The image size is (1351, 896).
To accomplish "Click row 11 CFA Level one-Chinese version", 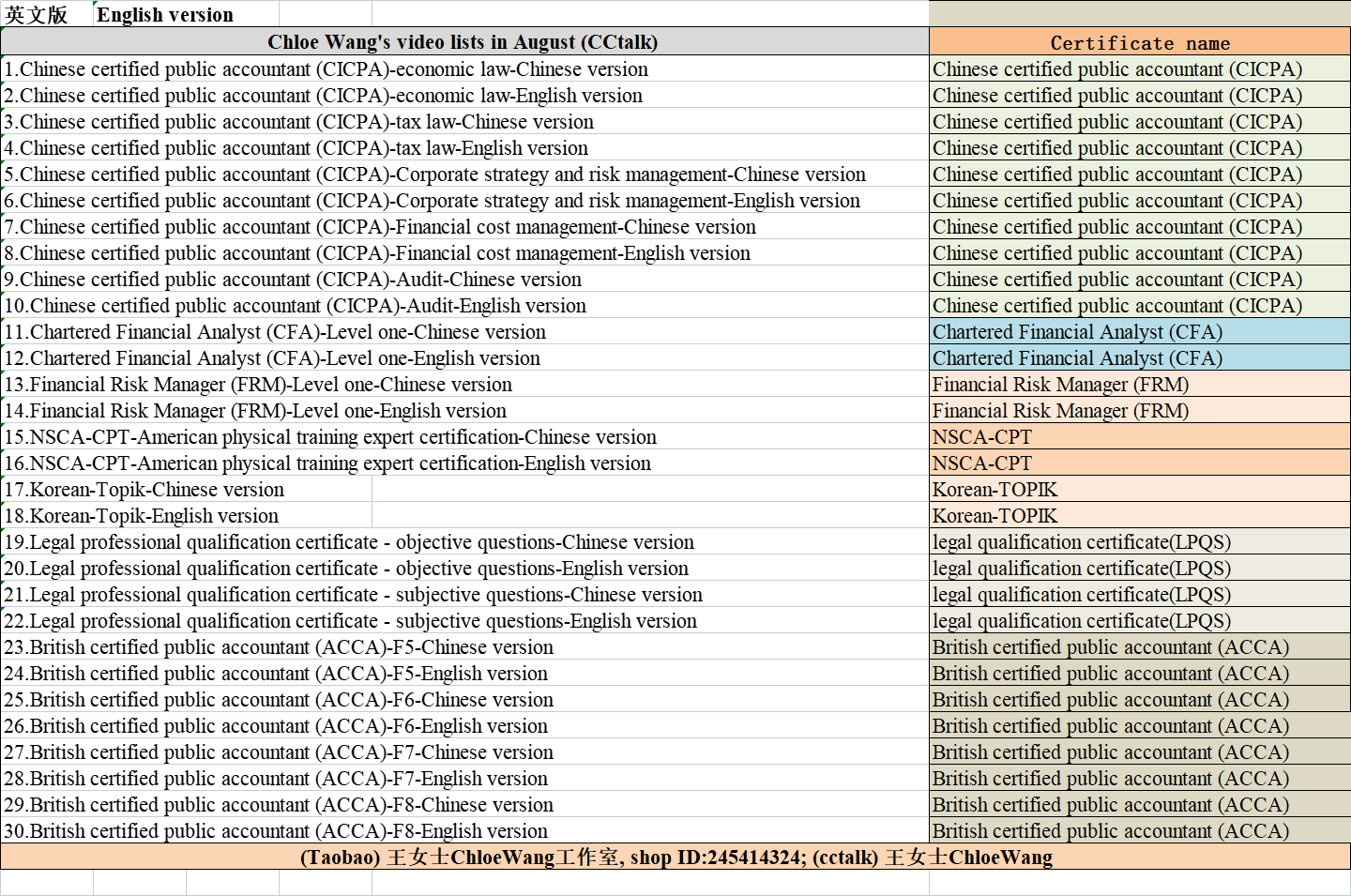I will coord(275,332).
